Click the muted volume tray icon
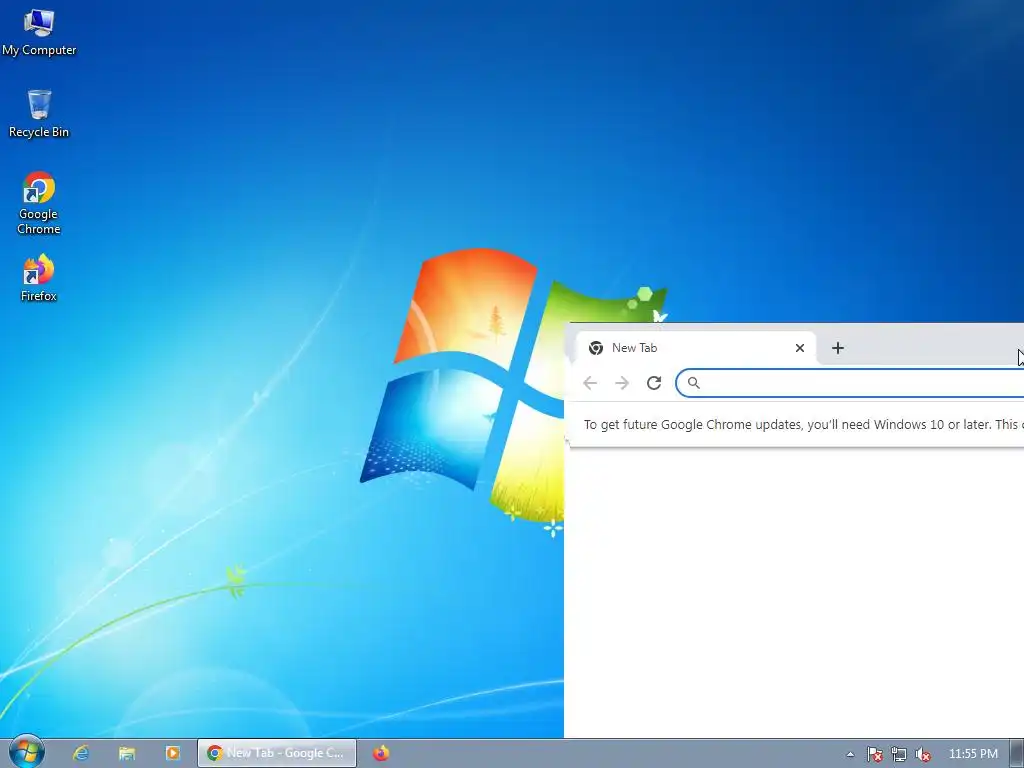Viewport: 1024px width, 768px height. tap(923, 754)
